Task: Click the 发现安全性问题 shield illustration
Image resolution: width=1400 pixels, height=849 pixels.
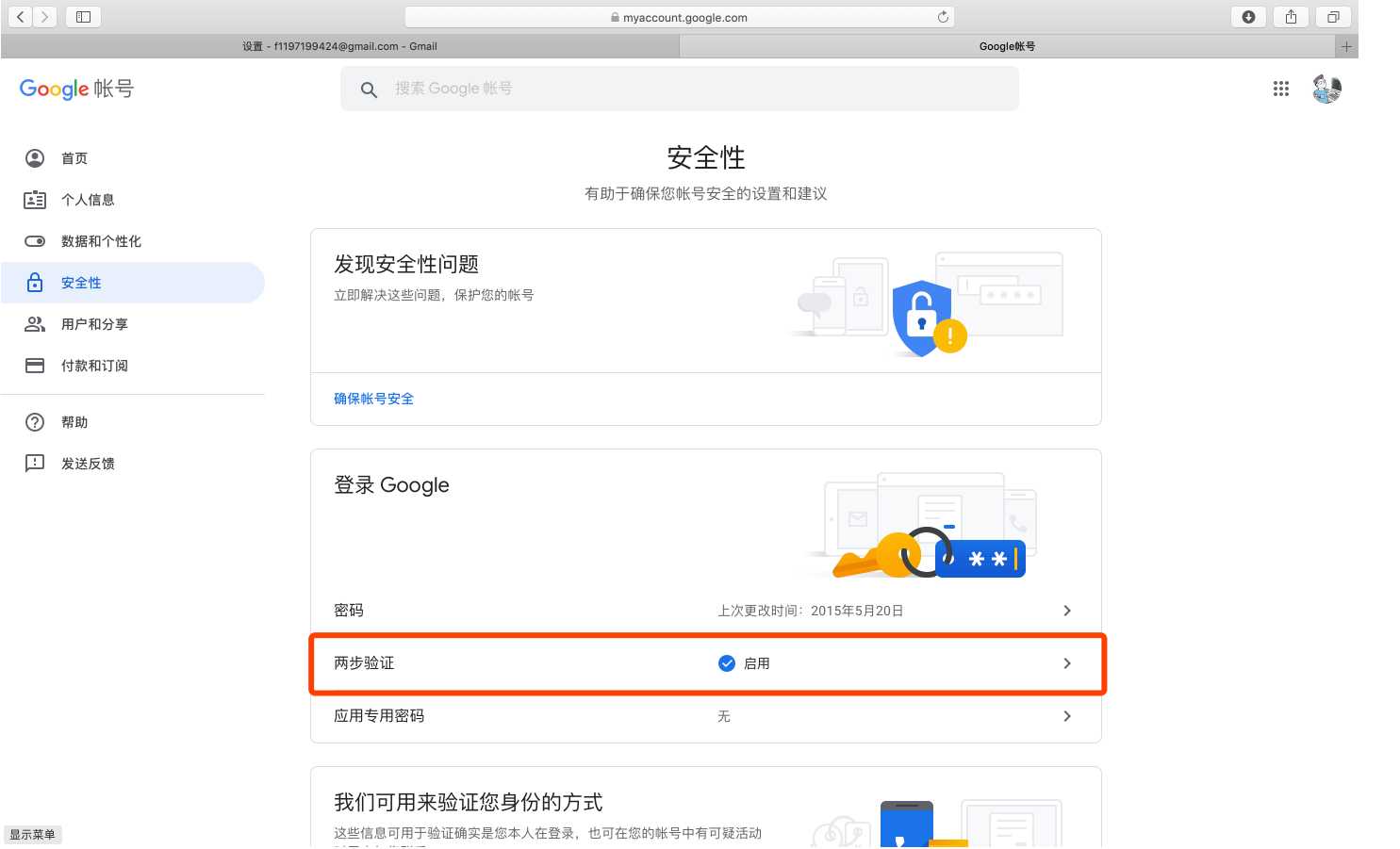Action: pos(929,303)
